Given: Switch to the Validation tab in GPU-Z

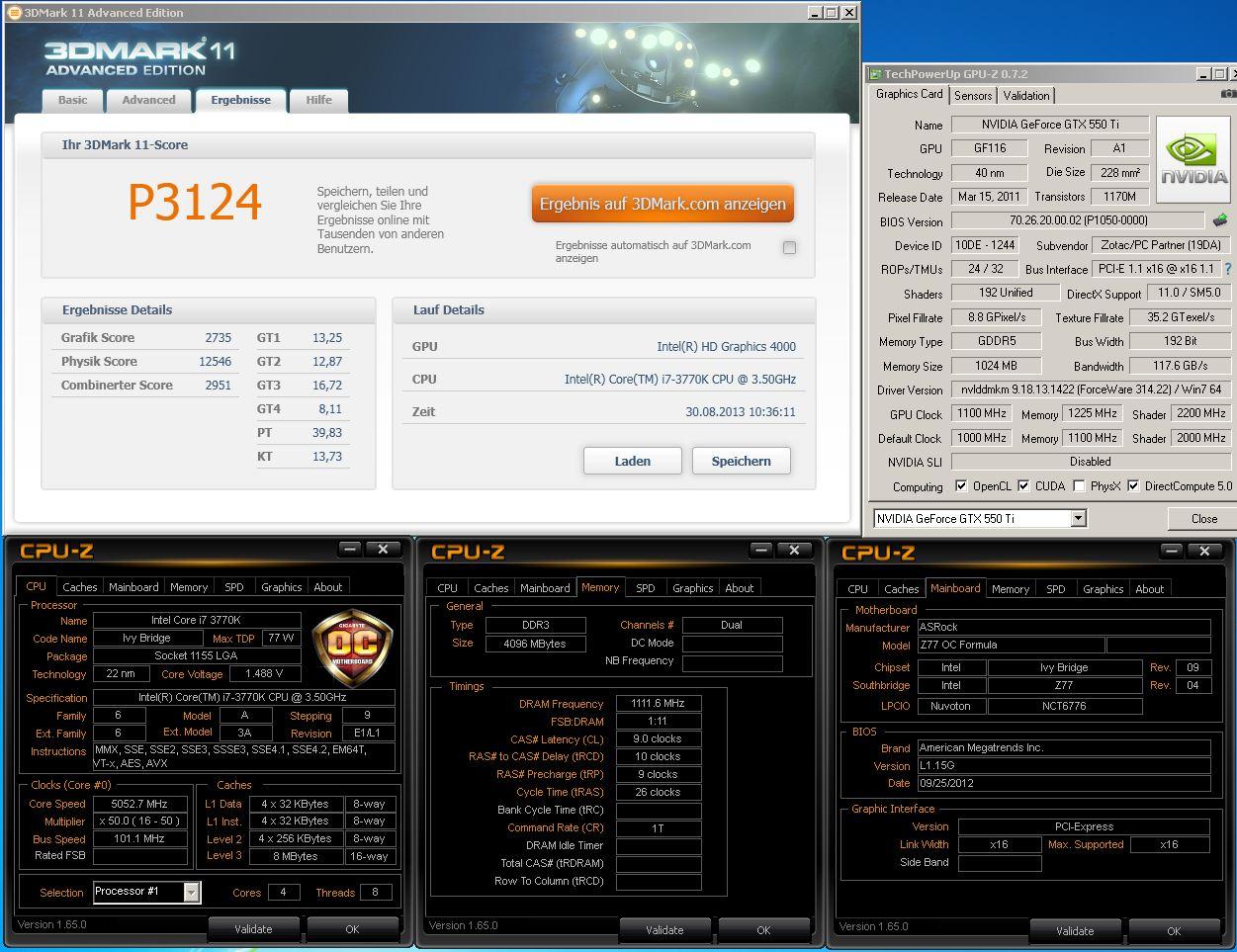Looking at the screenshot, I should (1026, 96).
